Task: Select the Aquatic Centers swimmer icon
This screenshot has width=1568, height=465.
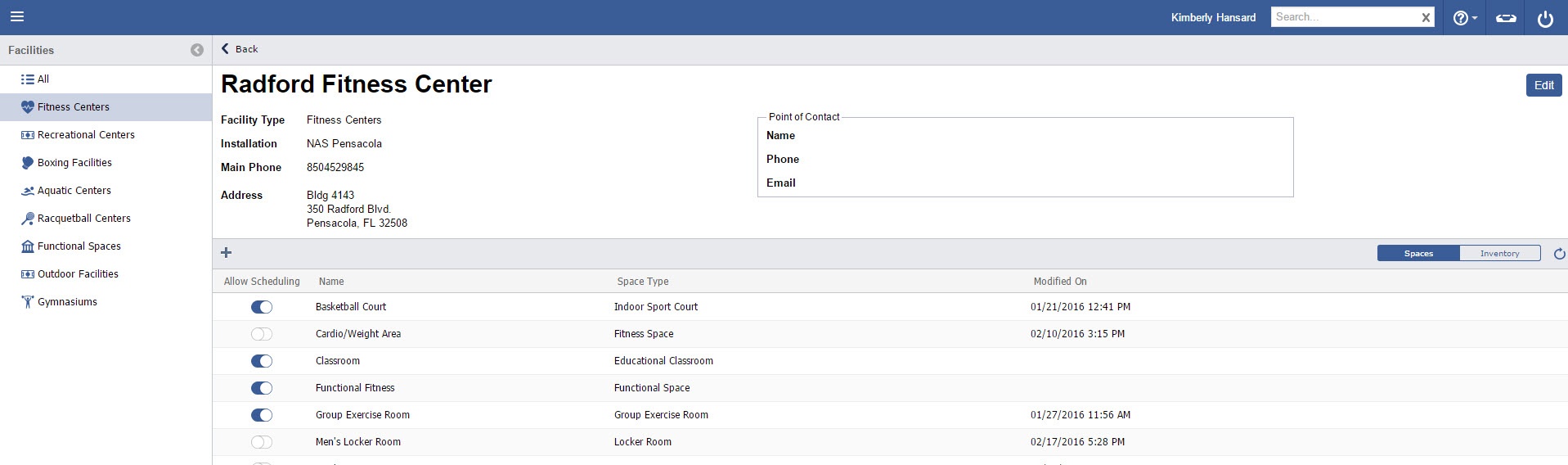Action: coord(28,191)
